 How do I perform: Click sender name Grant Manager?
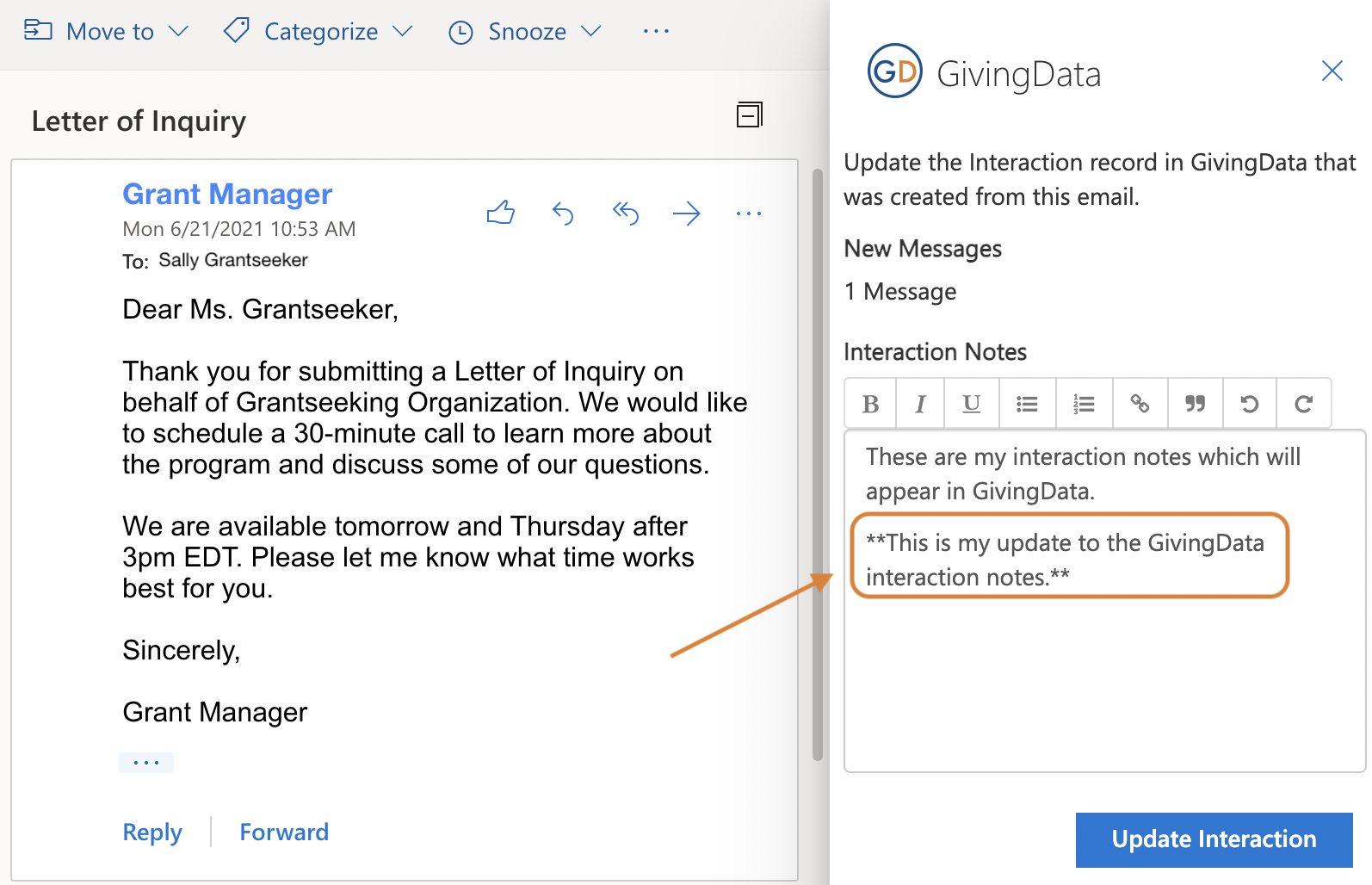[x=227, y=194]
